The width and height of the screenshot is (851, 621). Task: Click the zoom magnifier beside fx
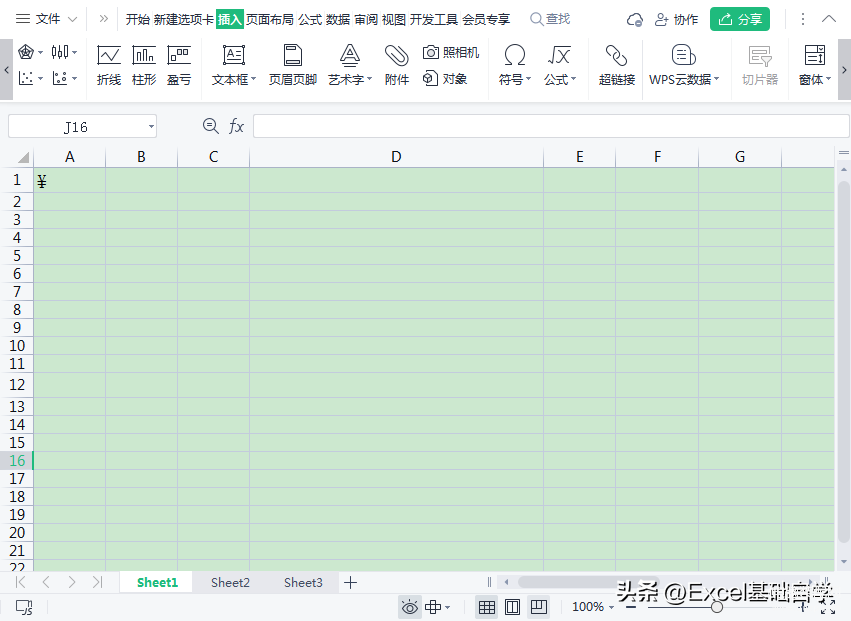click(x=211, y=126)
